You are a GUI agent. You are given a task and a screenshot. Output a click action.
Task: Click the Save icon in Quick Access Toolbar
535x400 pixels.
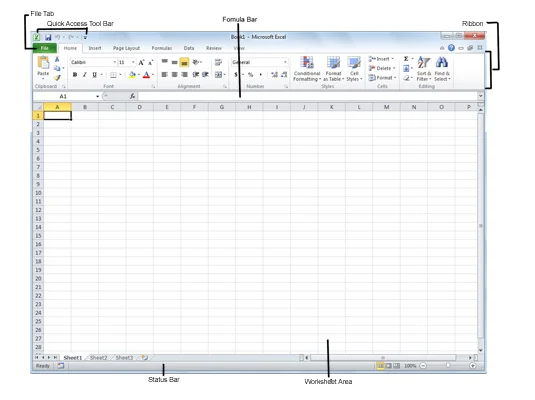[48, 37]
